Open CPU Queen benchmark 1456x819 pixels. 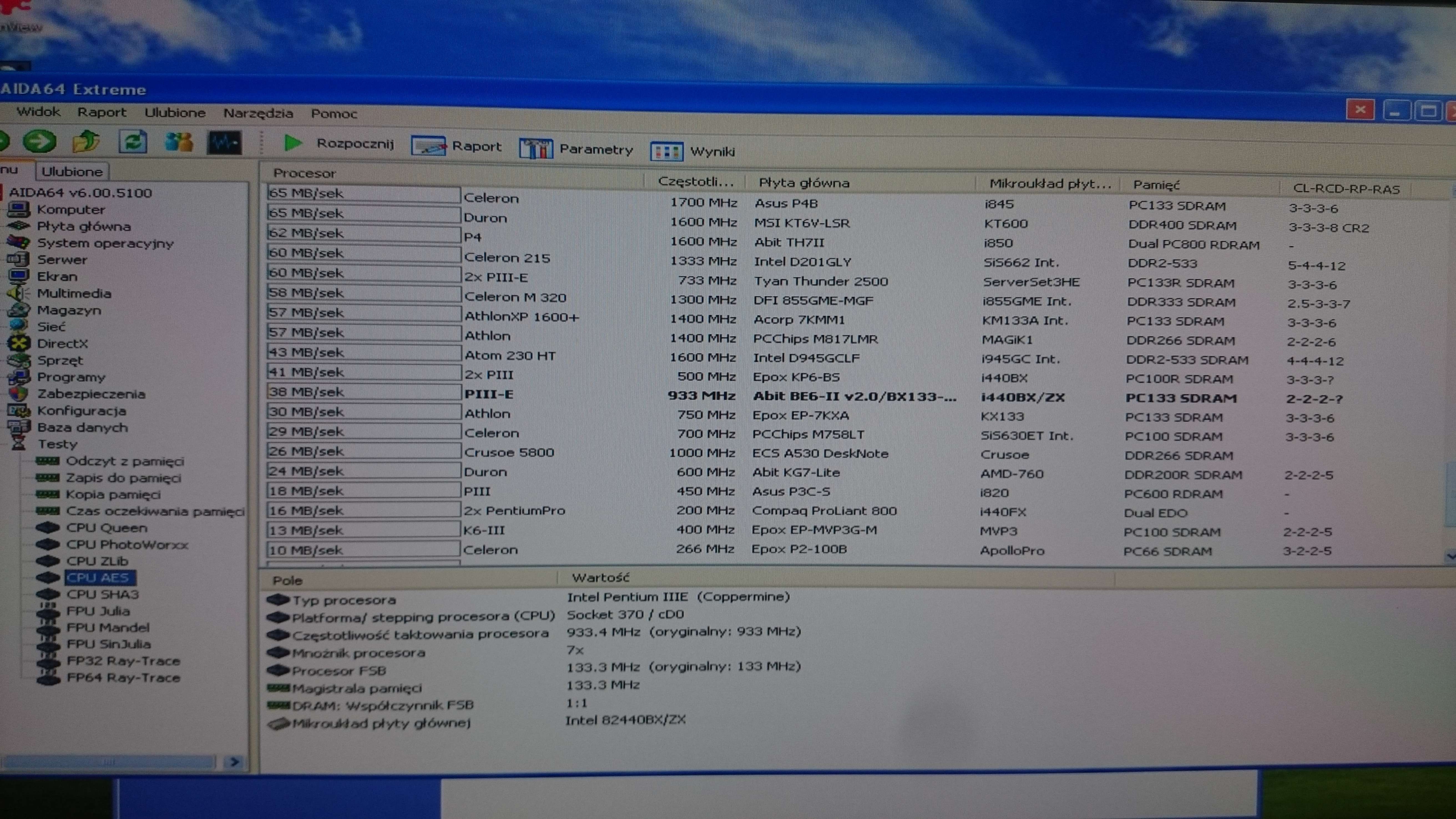pos(106,527)
